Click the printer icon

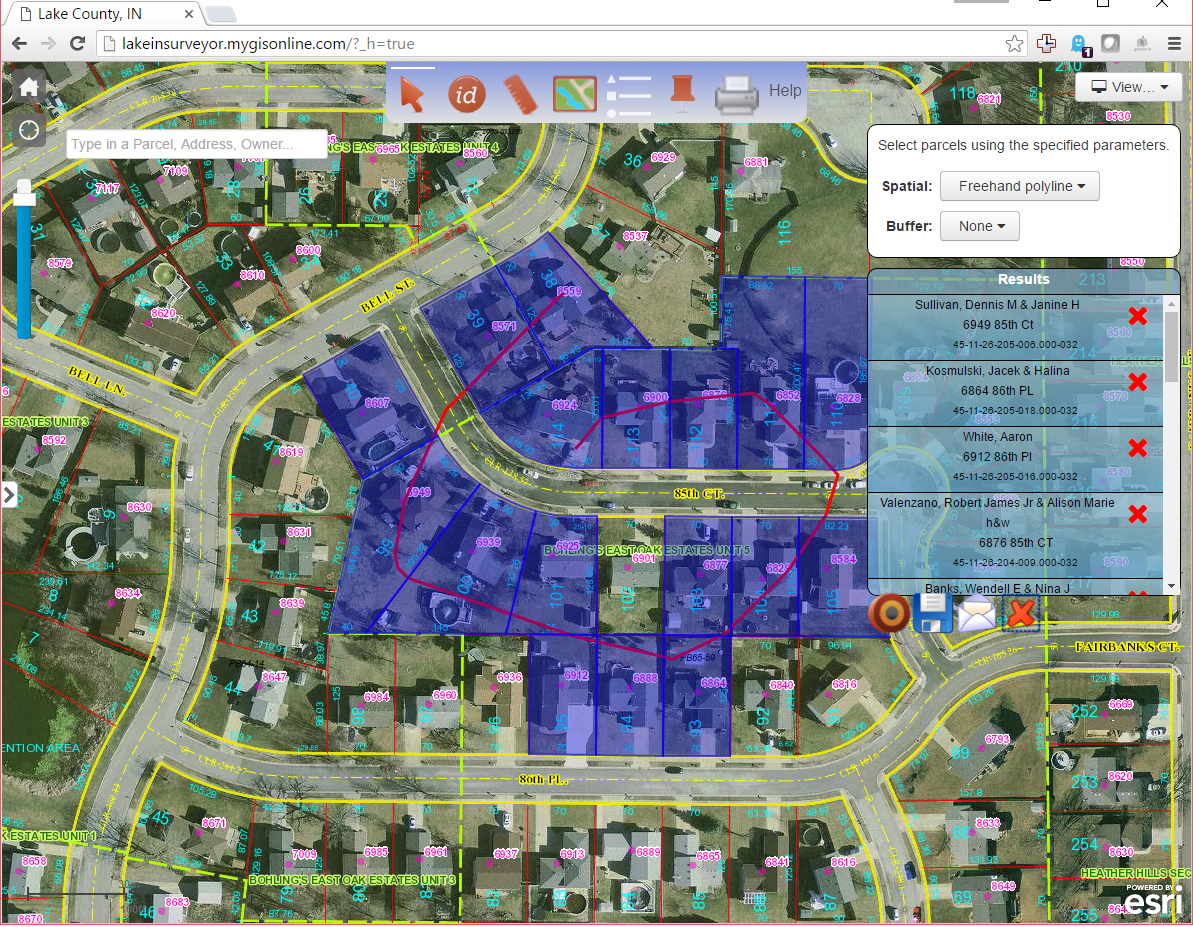coord(736,95)
